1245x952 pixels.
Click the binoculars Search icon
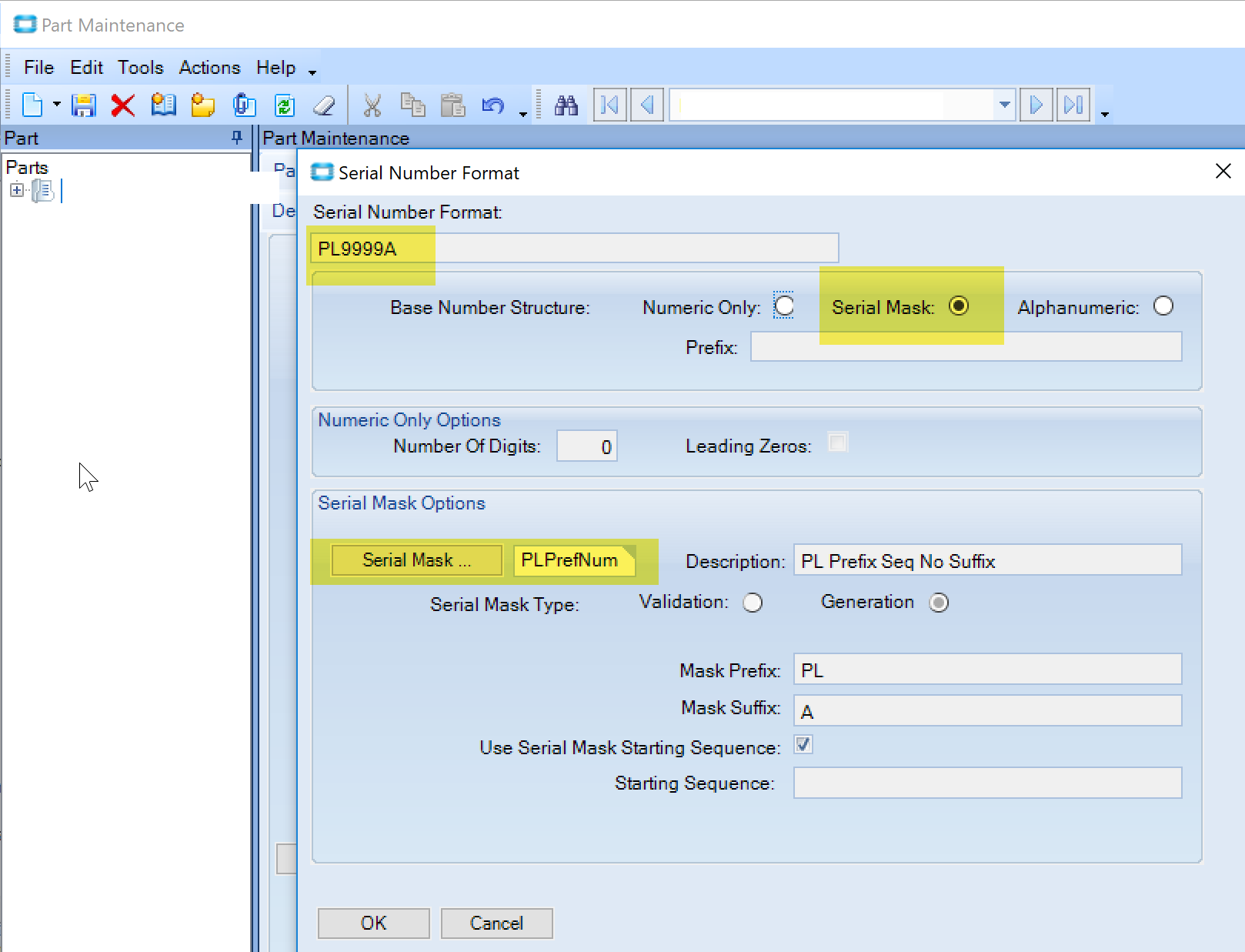(x=566, y=105)
